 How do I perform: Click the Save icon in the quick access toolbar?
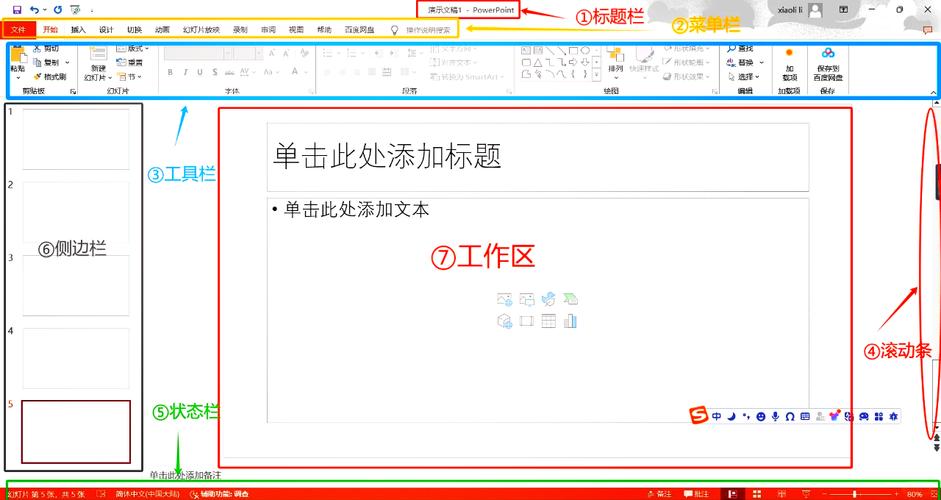(x=17, y=10)
